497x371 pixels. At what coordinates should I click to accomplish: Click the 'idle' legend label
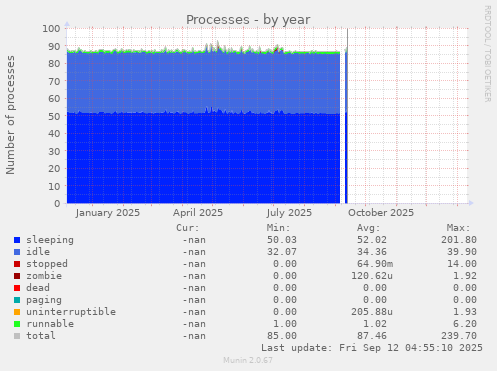click(38, 252)
